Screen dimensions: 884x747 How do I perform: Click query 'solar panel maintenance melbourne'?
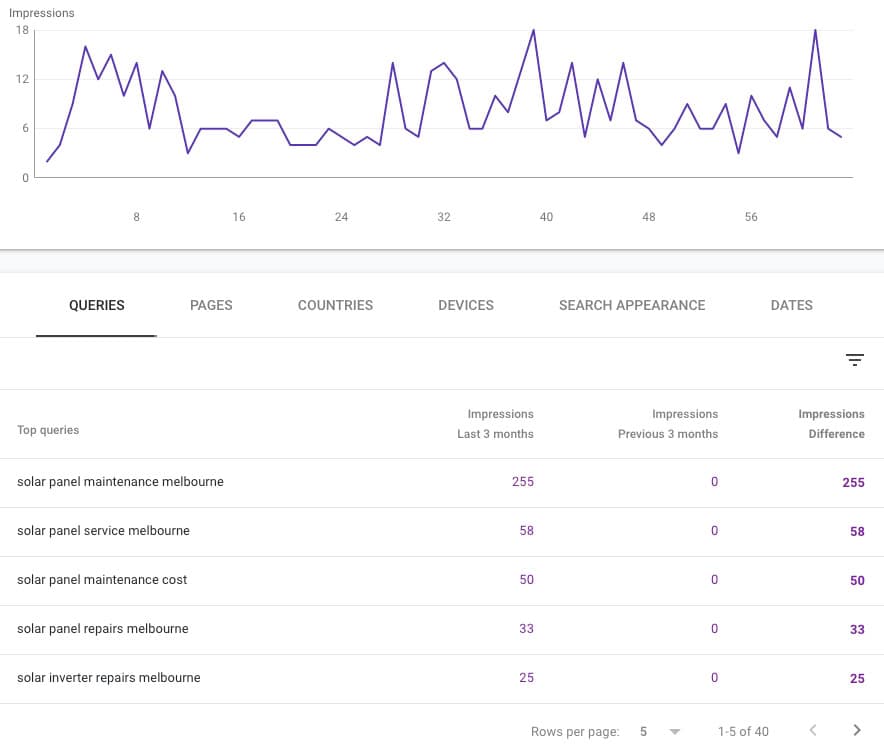[x=120, y=482]
